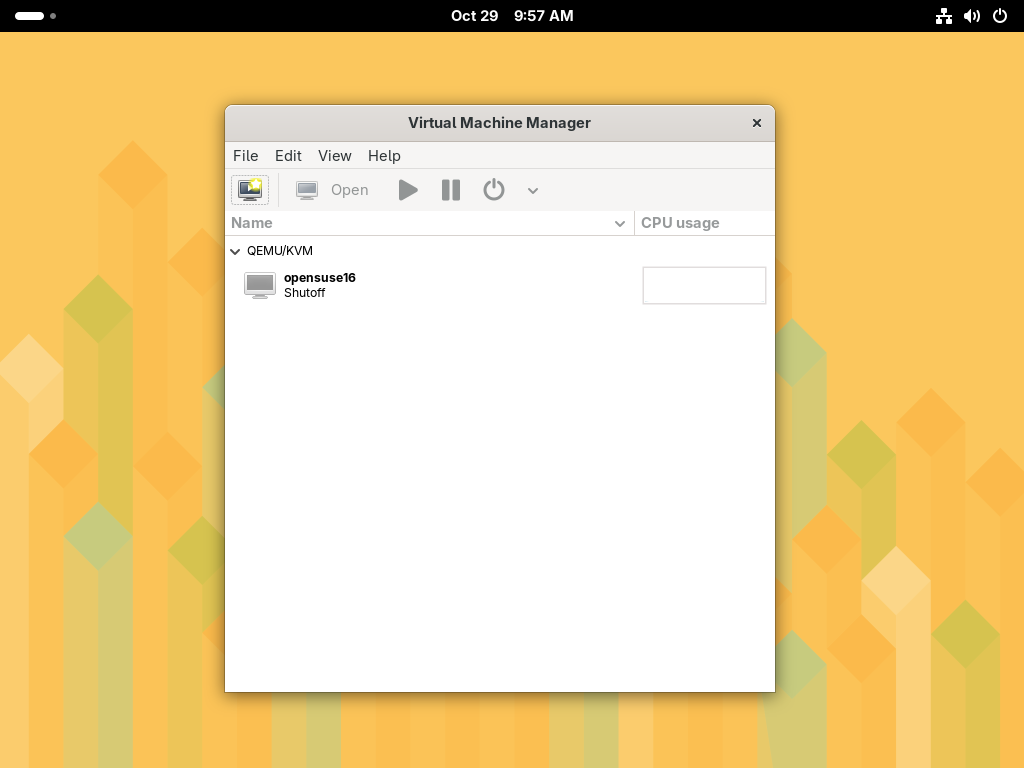Click the network icon in the top bar
Screen dimensions: 1024x768
944,15
